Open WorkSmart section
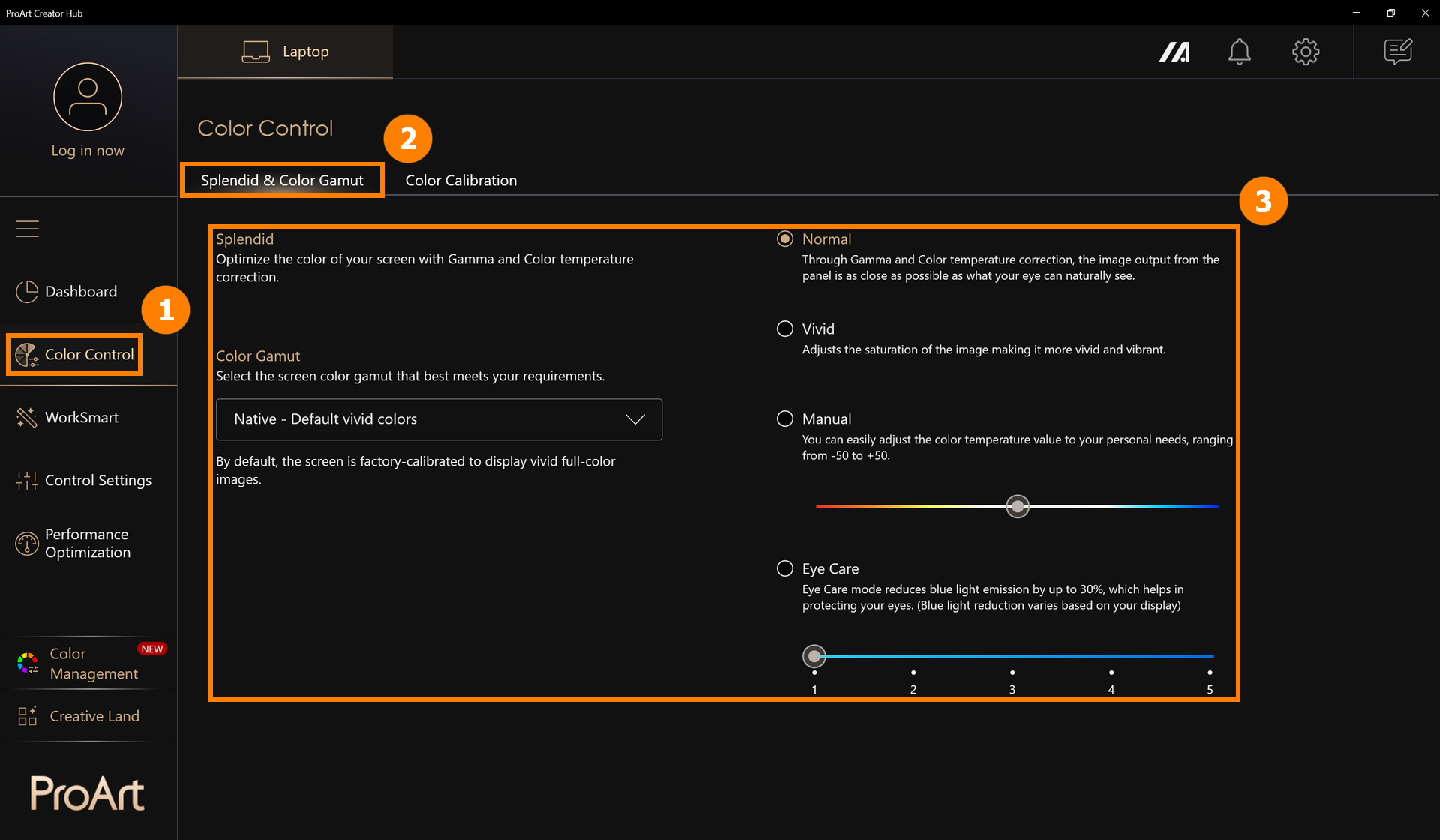 82,418
